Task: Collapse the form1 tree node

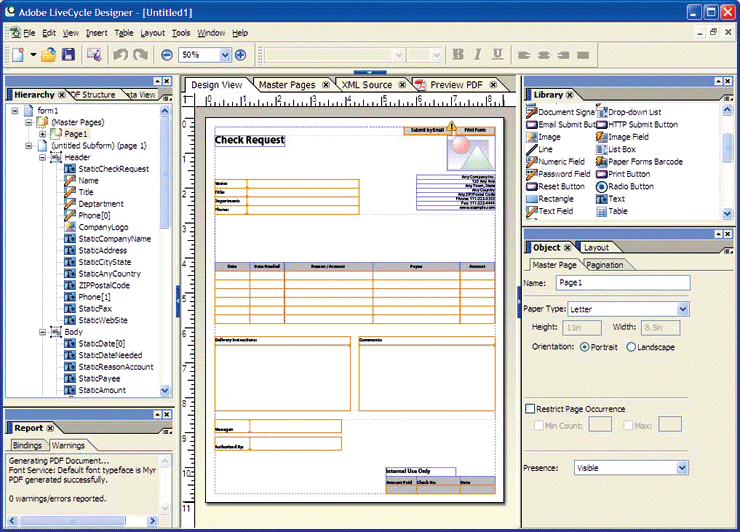Action: click(15, 110)
